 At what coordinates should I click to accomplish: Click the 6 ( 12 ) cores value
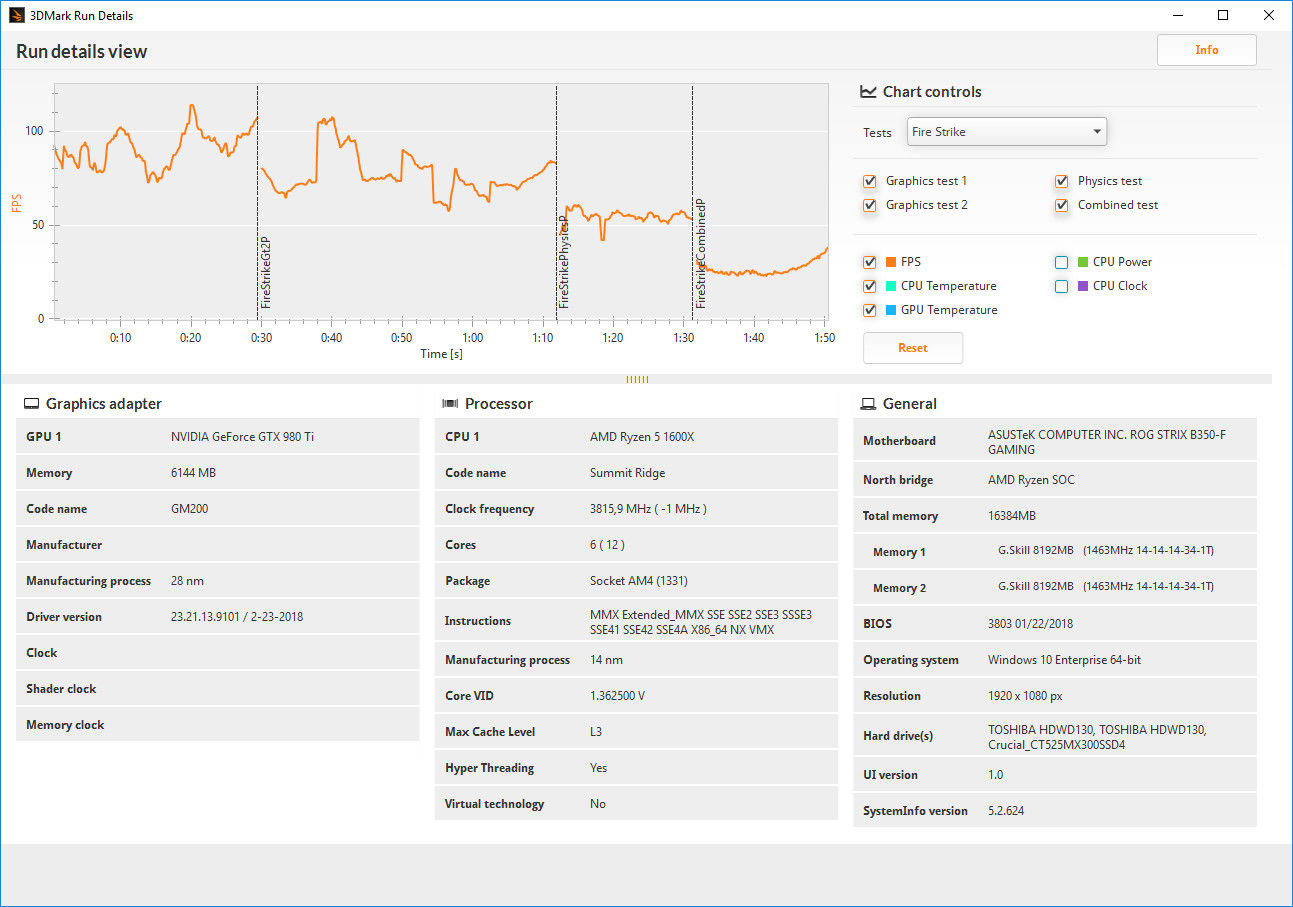pyautogui.click(x=608, y=545)
